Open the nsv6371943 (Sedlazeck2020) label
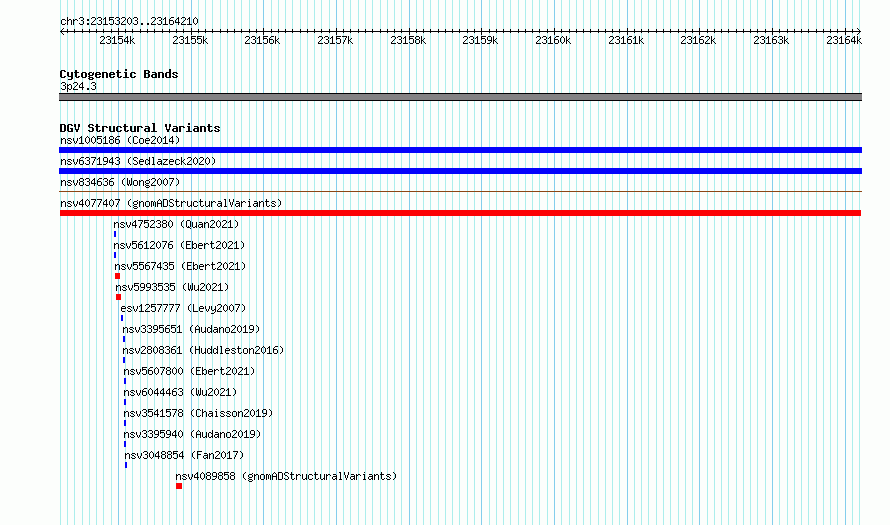890x525 pixels. coord(138,161)
